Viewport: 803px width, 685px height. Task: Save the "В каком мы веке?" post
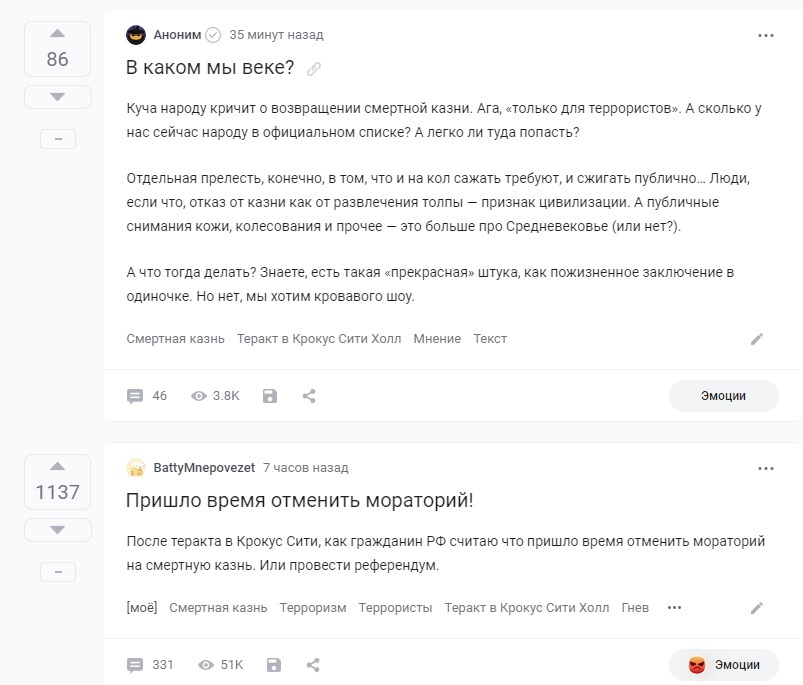pyautogui.click(x=269, y=396)
